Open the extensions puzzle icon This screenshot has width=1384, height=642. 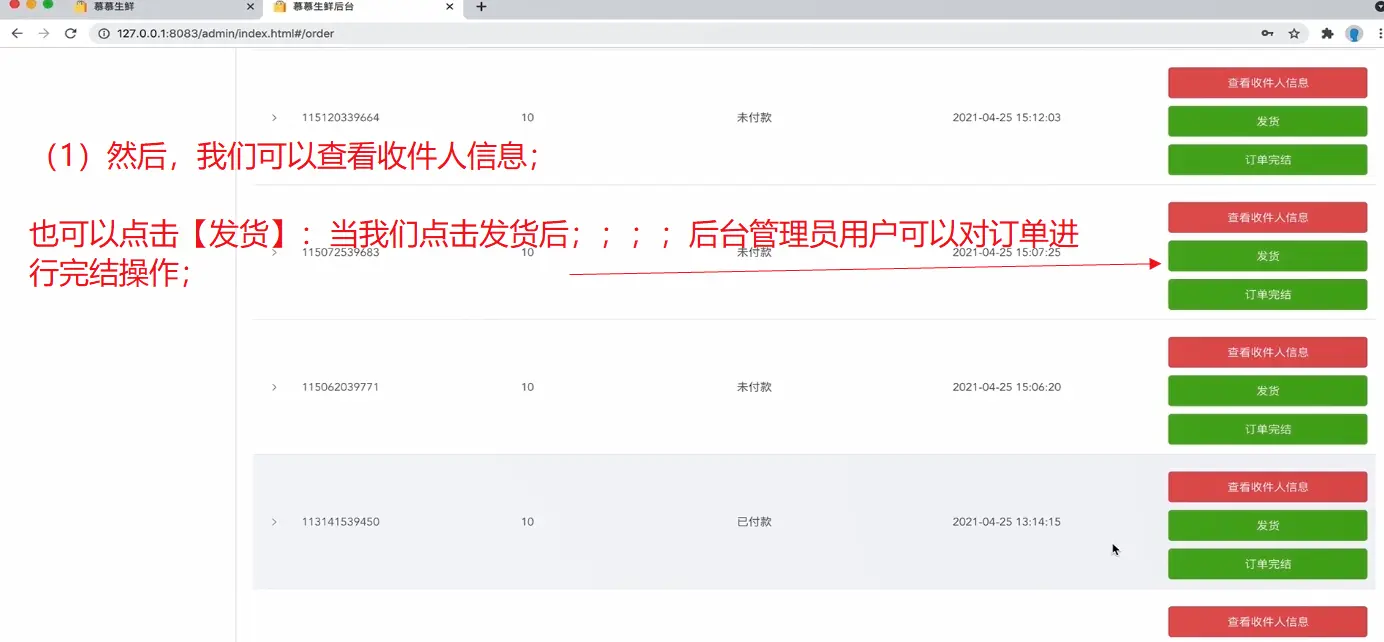[x=1327, y=33]
